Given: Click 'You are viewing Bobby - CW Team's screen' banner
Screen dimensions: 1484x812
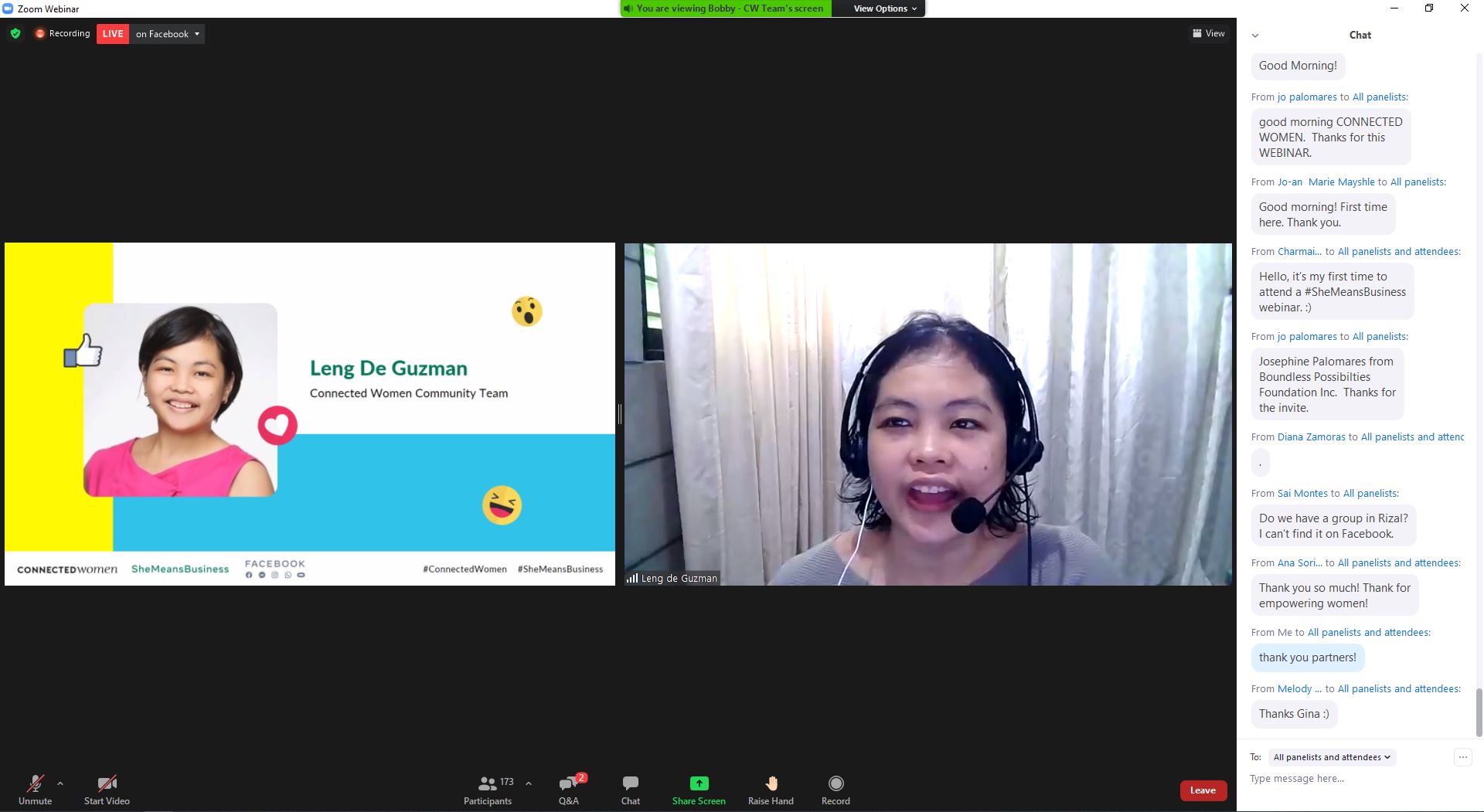Looking at the screenshot, I should 726,8.
